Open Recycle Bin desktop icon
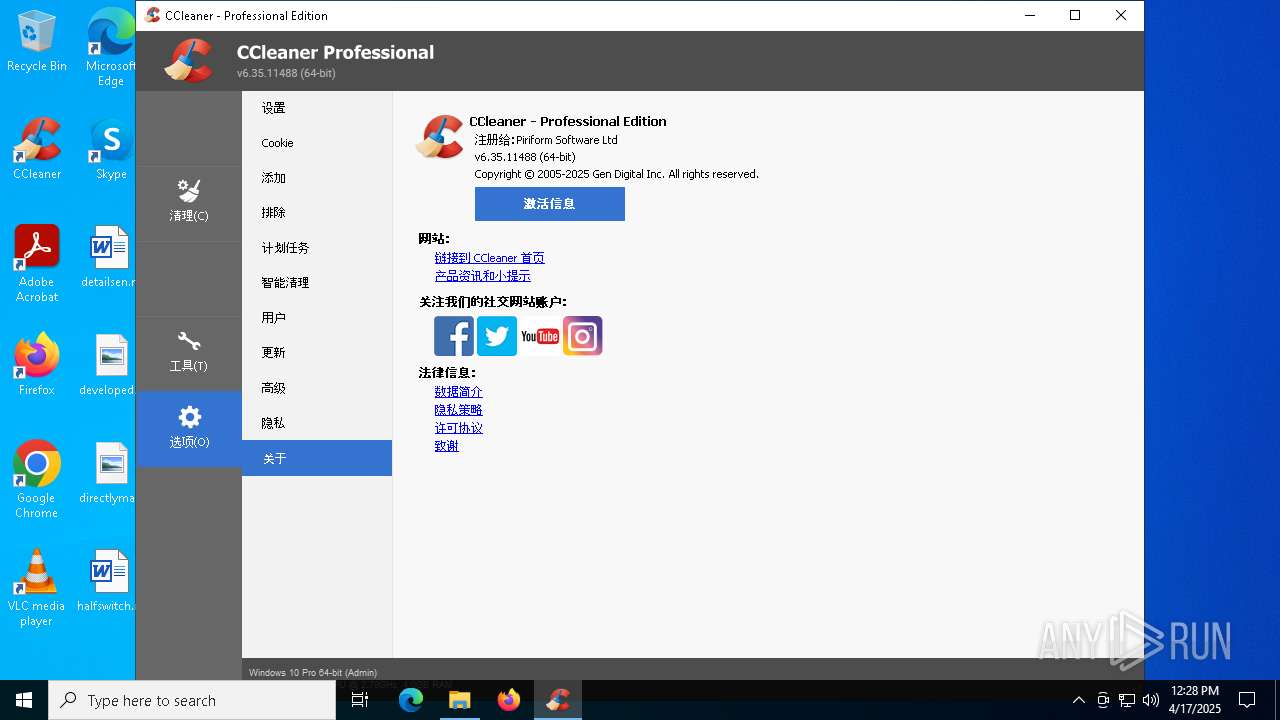The image size is (1280, 720). [37, 42]
